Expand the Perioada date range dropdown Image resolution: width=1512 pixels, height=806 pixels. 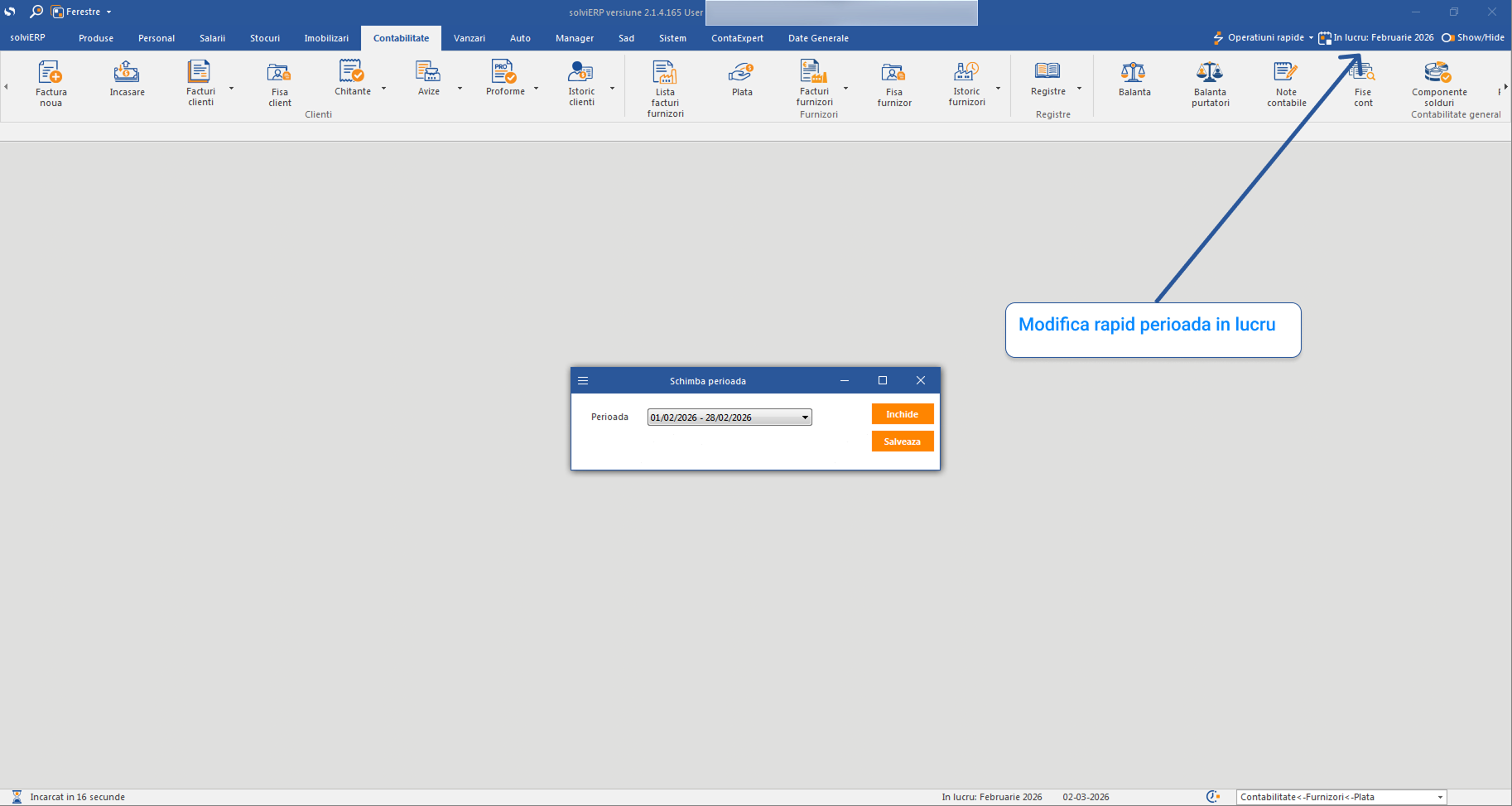coord(804,417)
